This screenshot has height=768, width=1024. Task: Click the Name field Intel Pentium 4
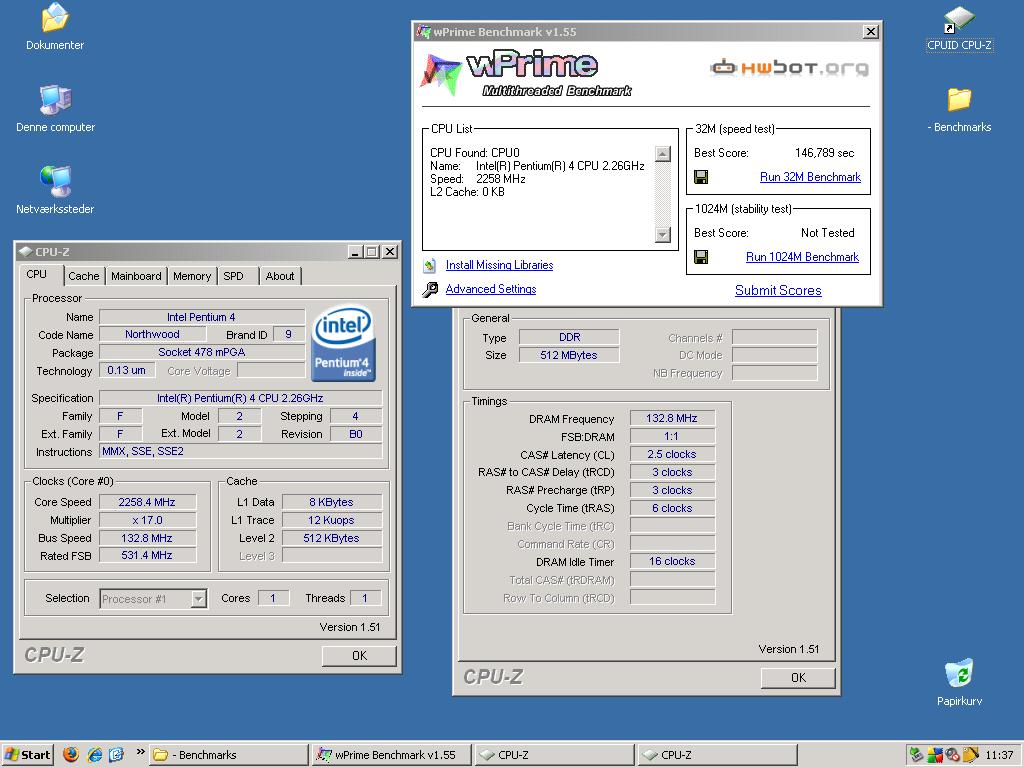[202, 317]
